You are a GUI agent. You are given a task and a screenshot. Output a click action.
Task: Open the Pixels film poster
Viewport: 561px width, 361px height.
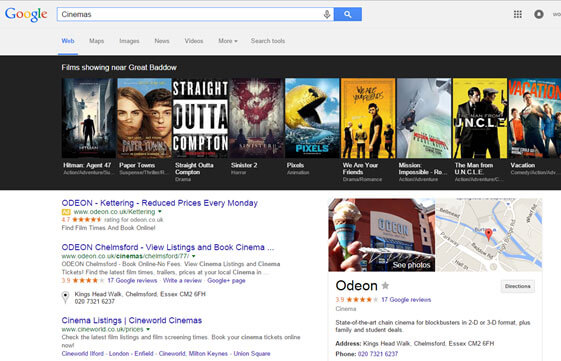pyautogui.click(x=312, y=118)
